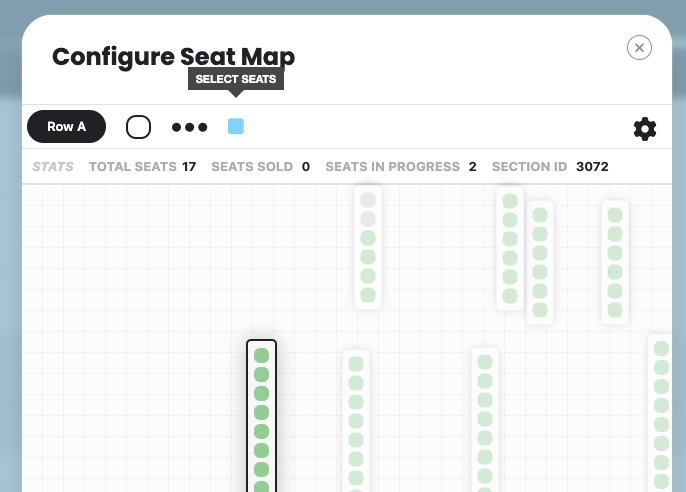Select the blue Select Seats tool
The height and width of the screenshot is (492, 686).
[x=236, y=126]
